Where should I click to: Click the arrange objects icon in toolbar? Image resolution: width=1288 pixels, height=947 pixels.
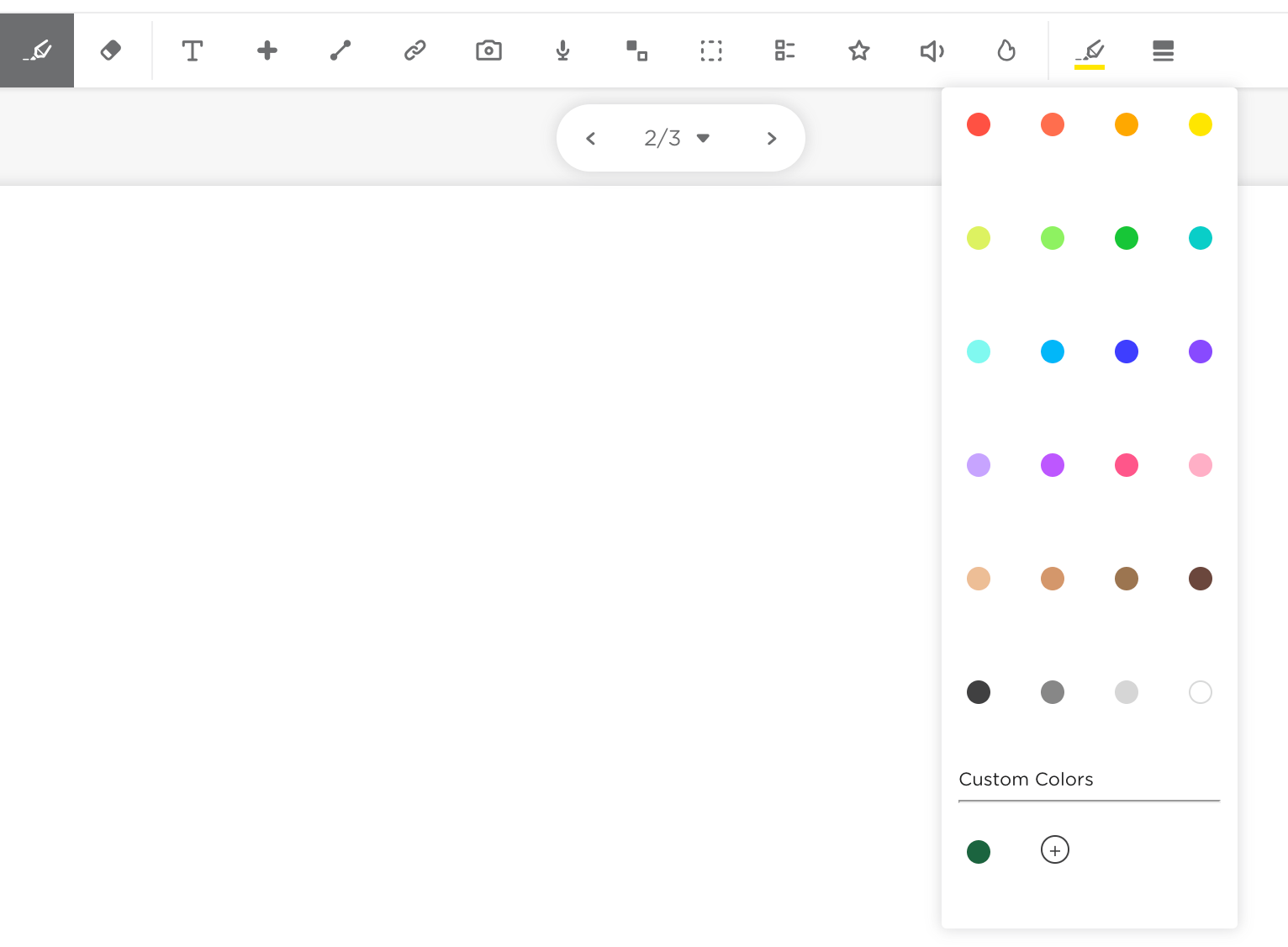coord(784,50)
